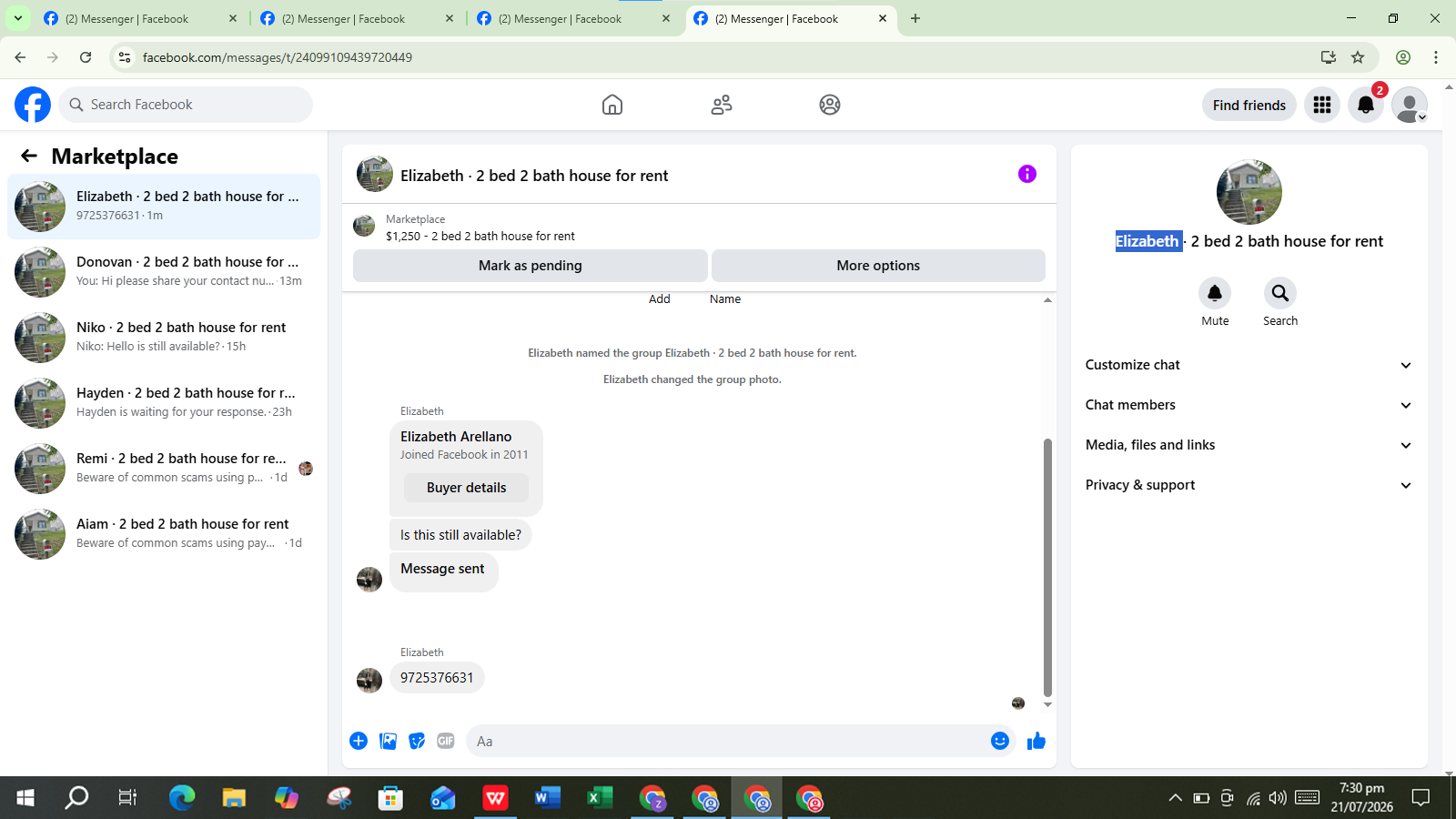Open the Windows Start menu

(x=25, y=798)
